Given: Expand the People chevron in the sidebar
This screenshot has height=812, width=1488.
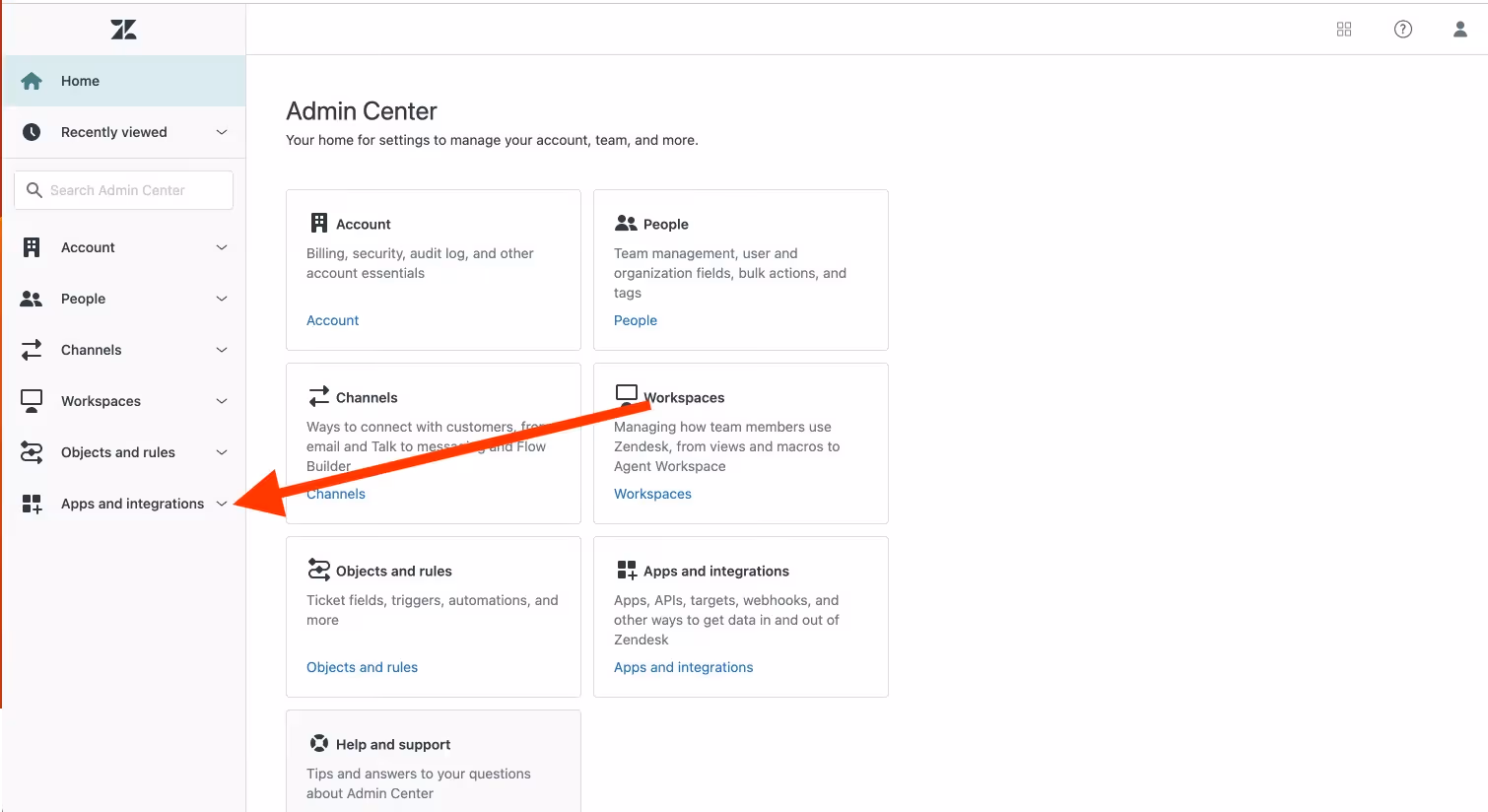Looking at the screenshot, I should 222,299.
